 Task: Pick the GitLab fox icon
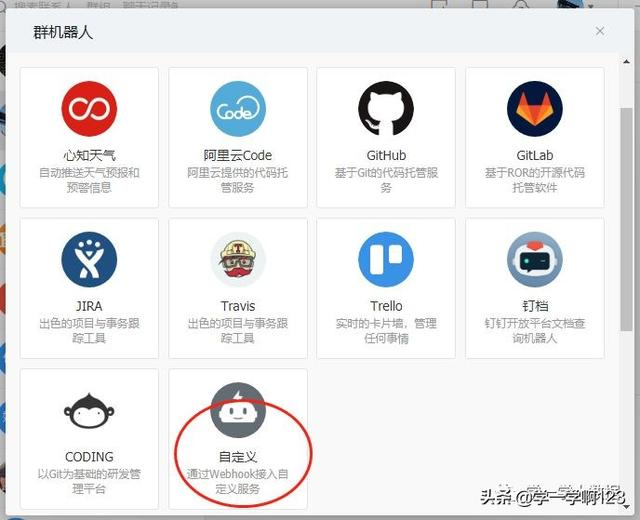pos(535,109)
